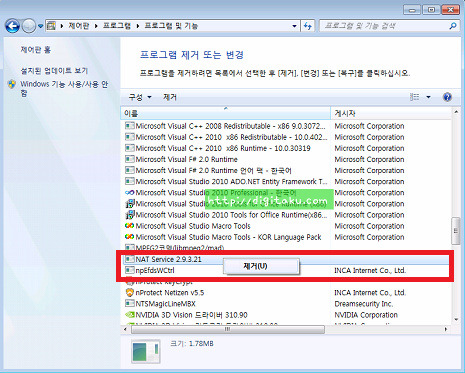Click 프로그램 breadcrumb in address bar
Image resolution: width=465 pixels, height=373 pixels.
(x=117, y=26)
